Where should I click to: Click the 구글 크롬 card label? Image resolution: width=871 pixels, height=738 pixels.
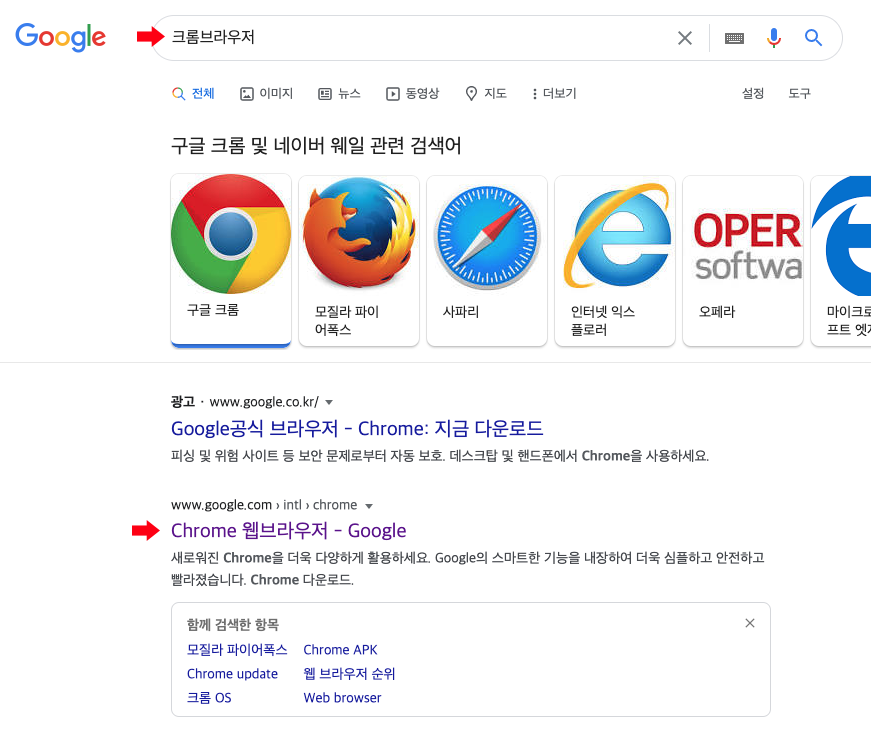(x=213, y=310)
